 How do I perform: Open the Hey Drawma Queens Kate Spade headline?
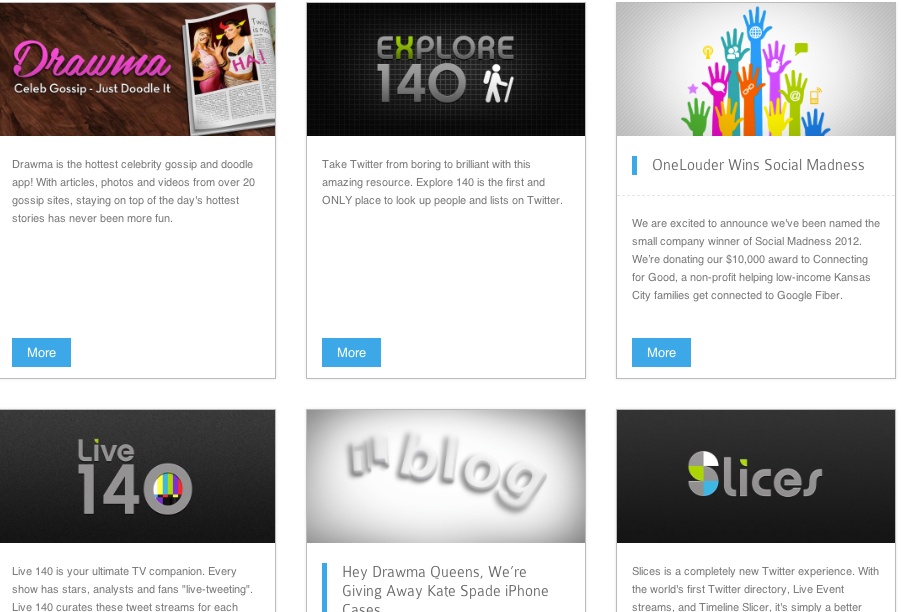click(x=445, y=588)
